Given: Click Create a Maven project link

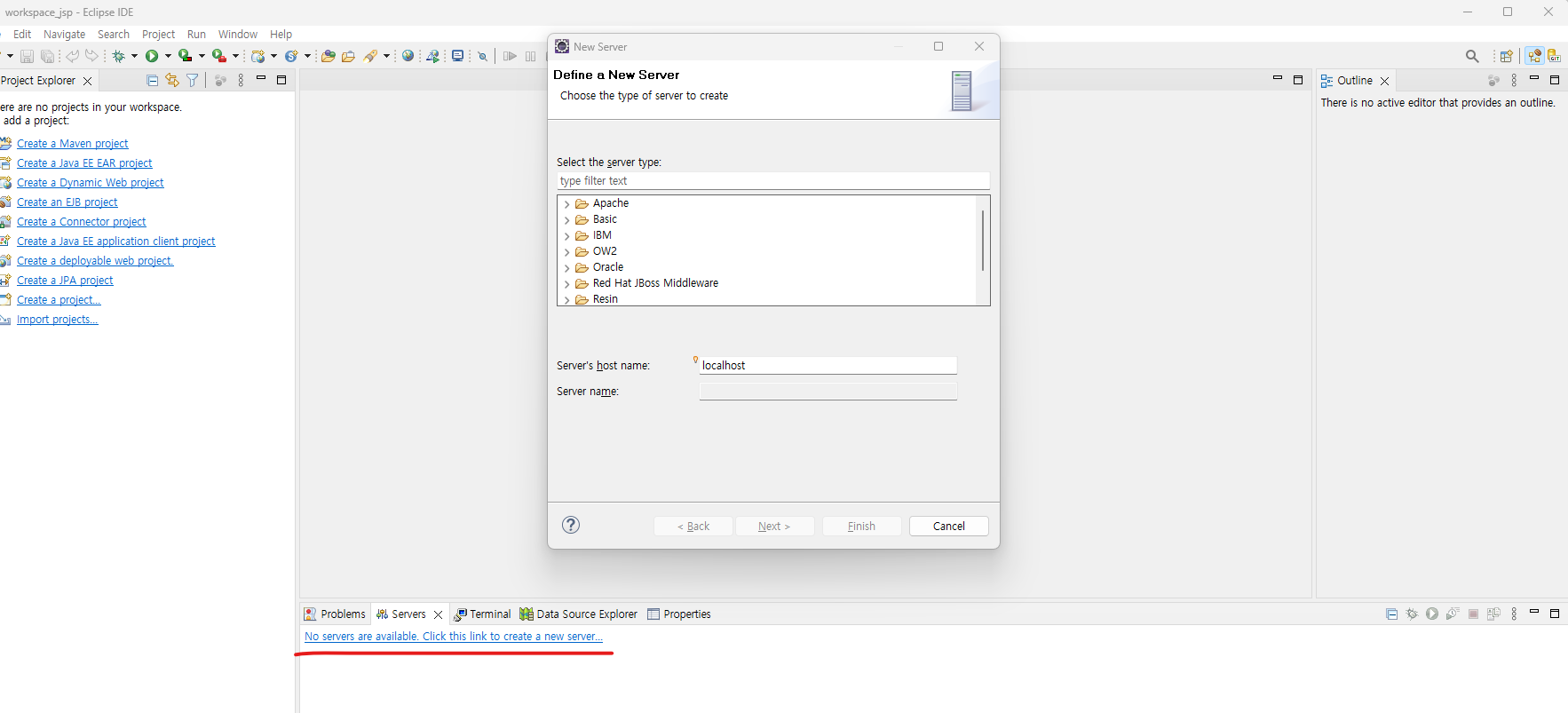Looking at the screenshot, I should (x=72, y=144).
